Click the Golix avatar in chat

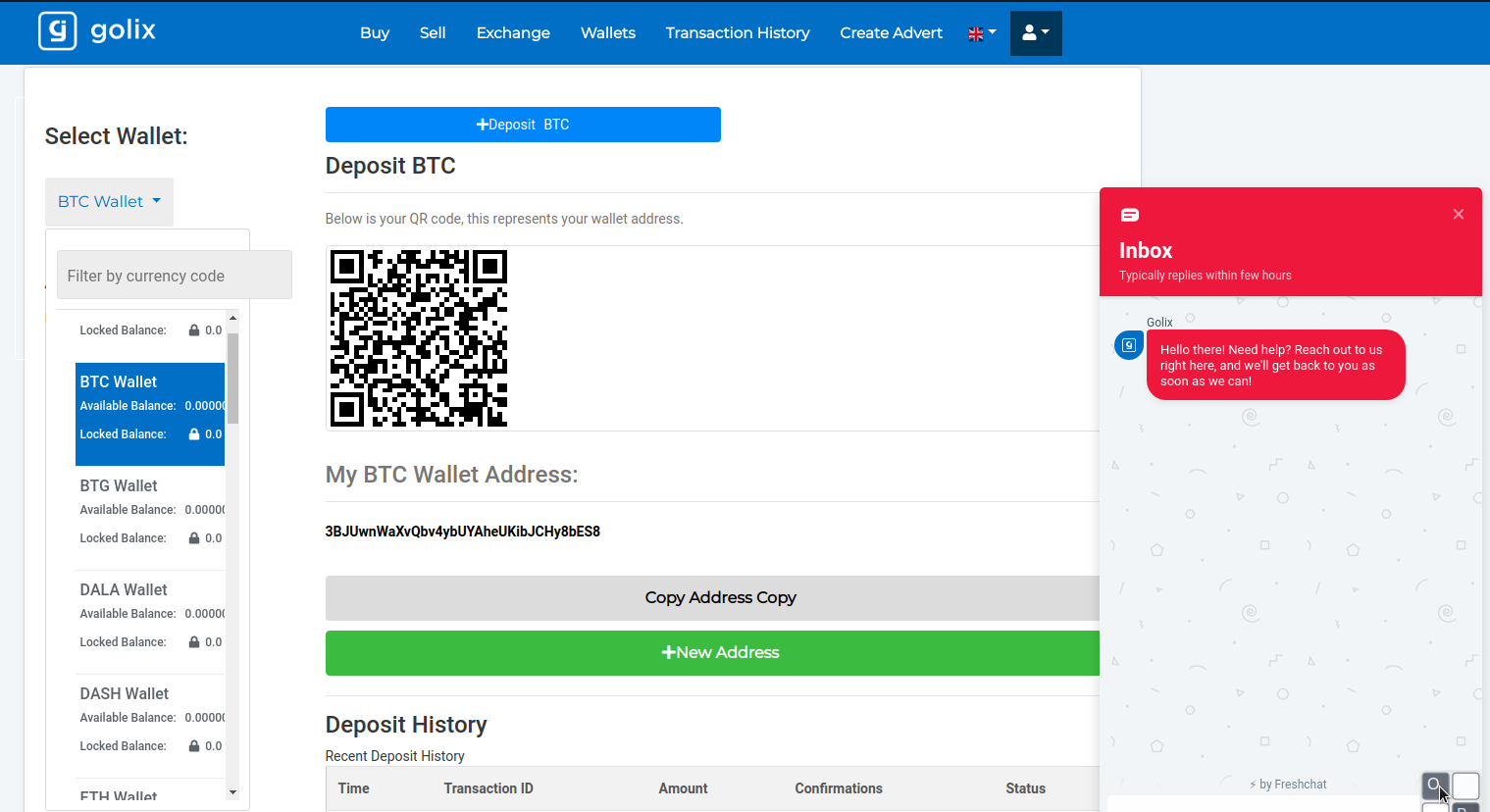[x=1129, y=345]
